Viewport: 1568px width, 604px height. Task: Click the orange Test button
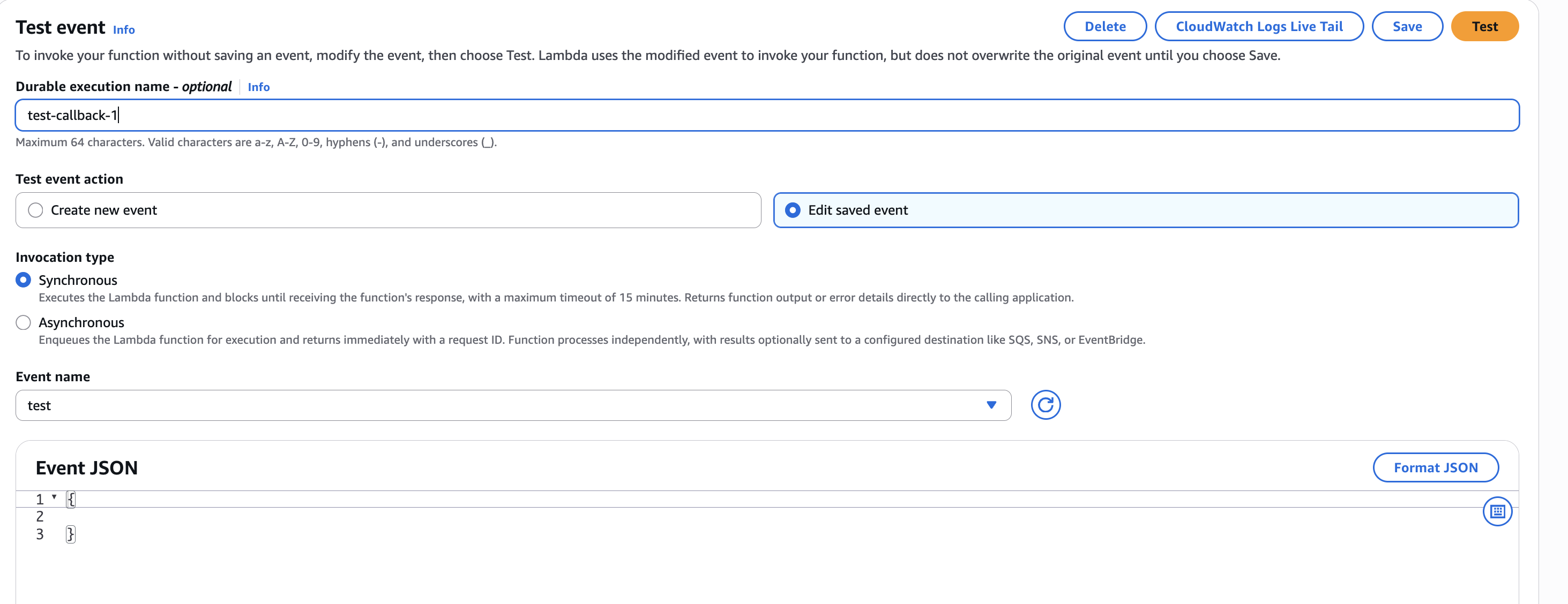pos(1484,27)
